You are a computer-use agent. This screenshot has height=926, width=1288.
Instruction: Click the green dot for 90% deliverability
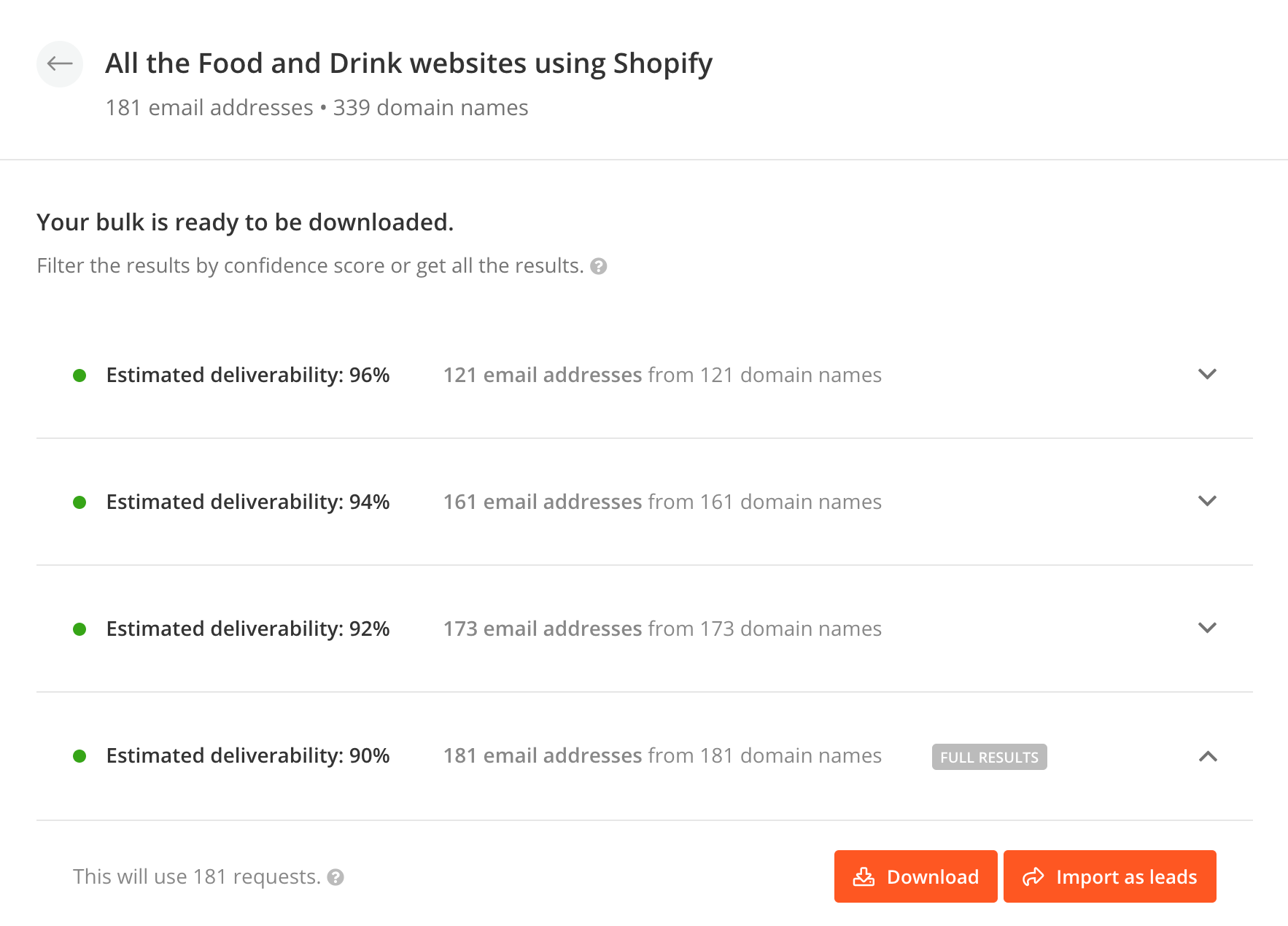pos(80,756)
